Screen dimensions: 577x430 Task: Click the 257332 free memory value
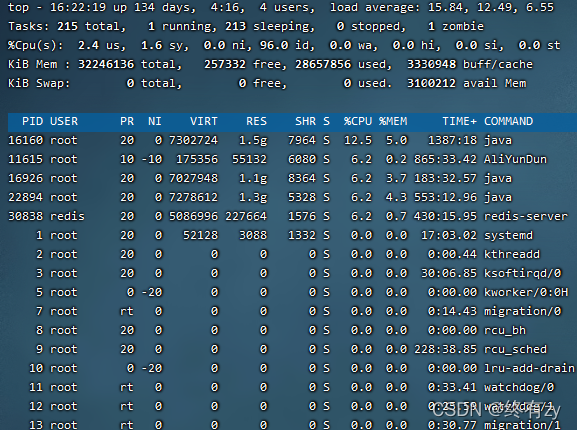click(x=243, y=64)
